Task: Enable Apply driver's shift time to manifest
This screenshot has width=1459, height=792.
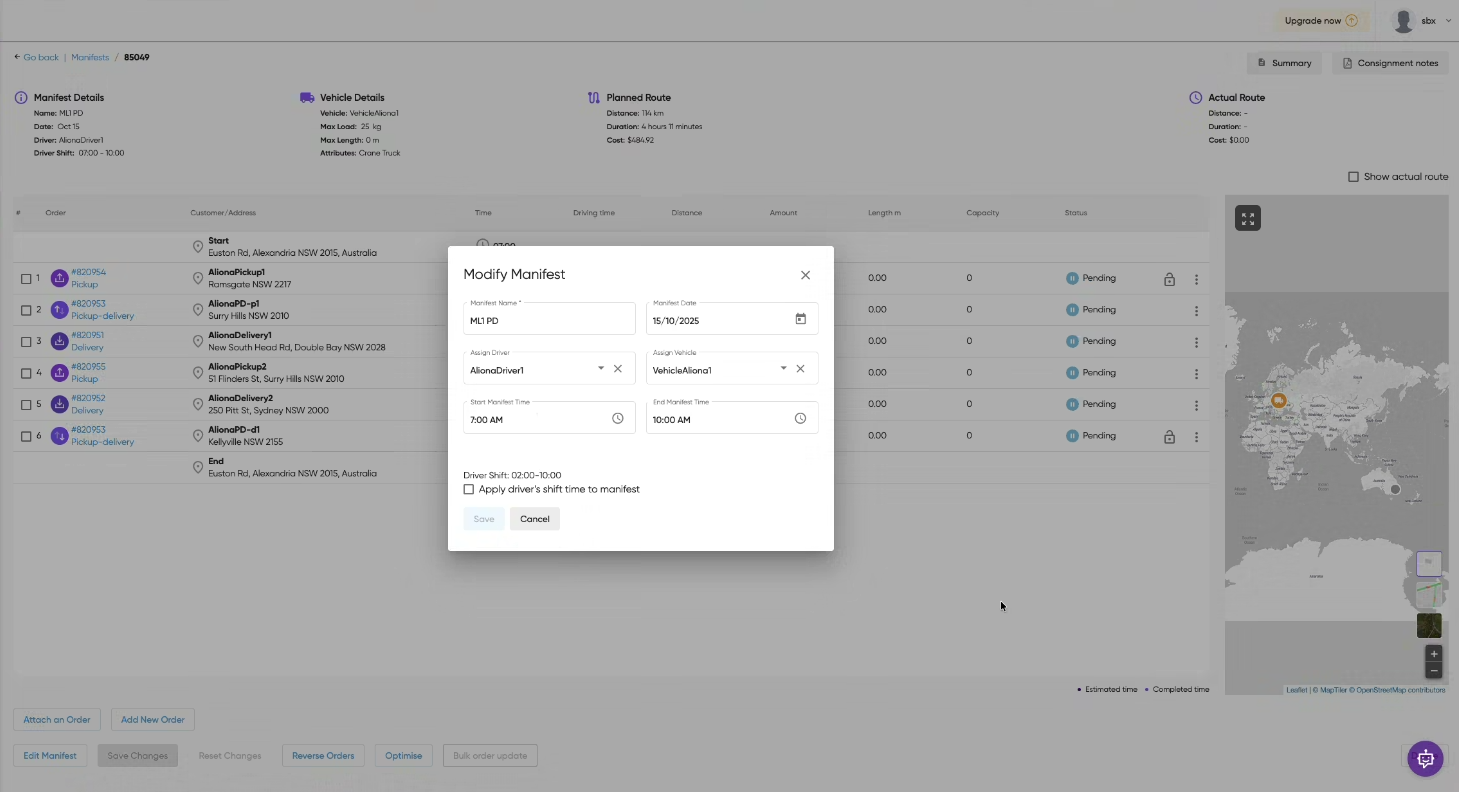Action: tap(469, 490)
